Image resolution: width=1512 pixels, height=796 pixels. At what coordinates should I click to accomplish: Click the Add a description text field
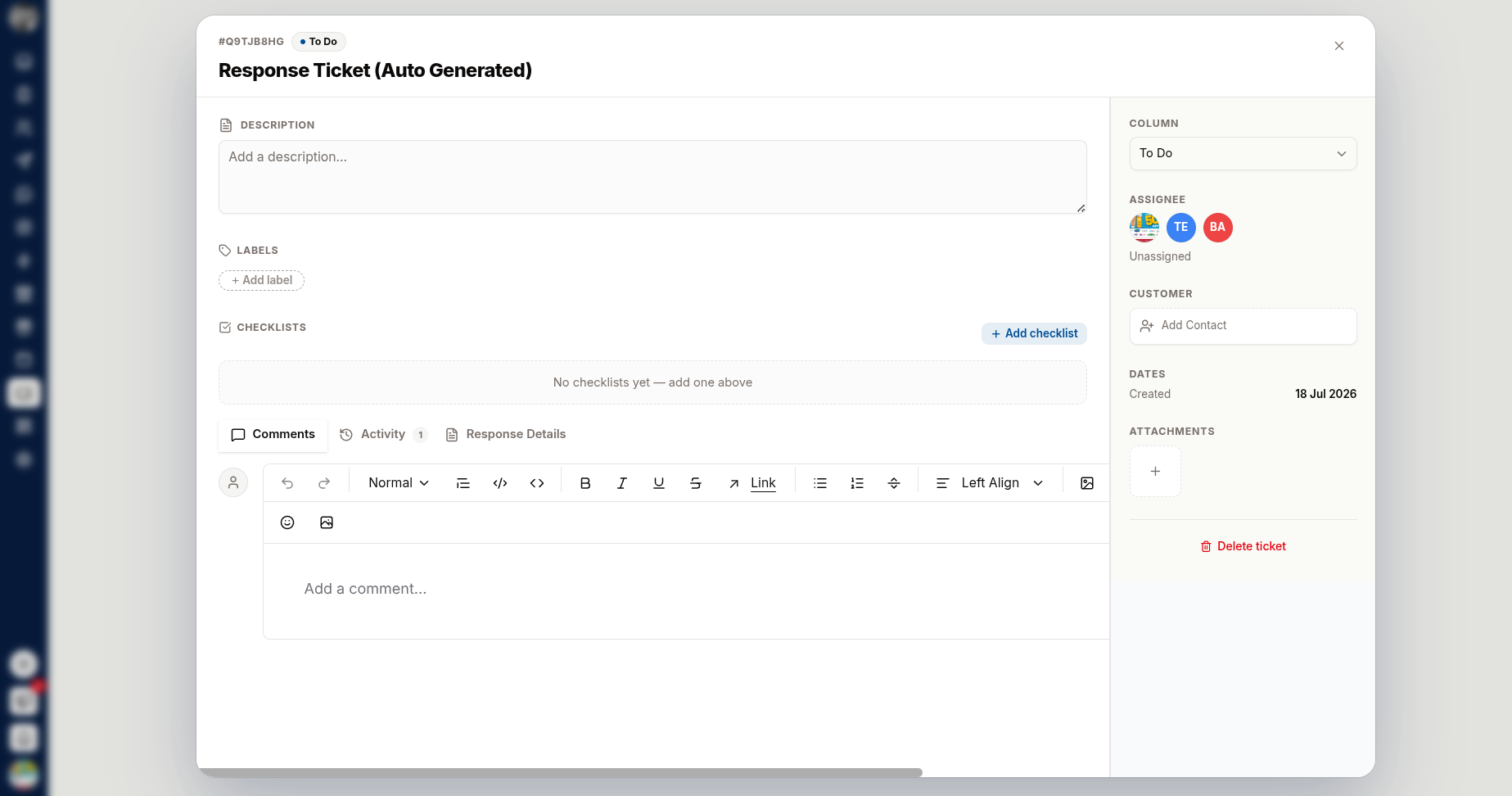(652, 177)
